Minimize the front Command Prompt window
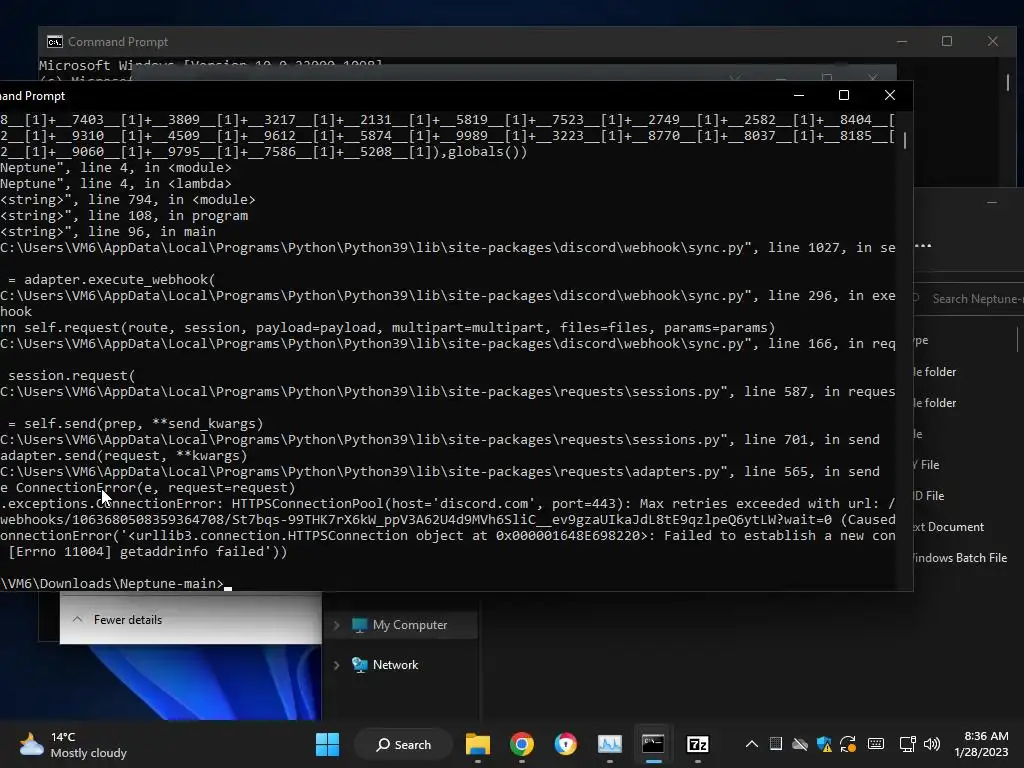Screen dimensions: 1024x768 (x=799, y=95)
